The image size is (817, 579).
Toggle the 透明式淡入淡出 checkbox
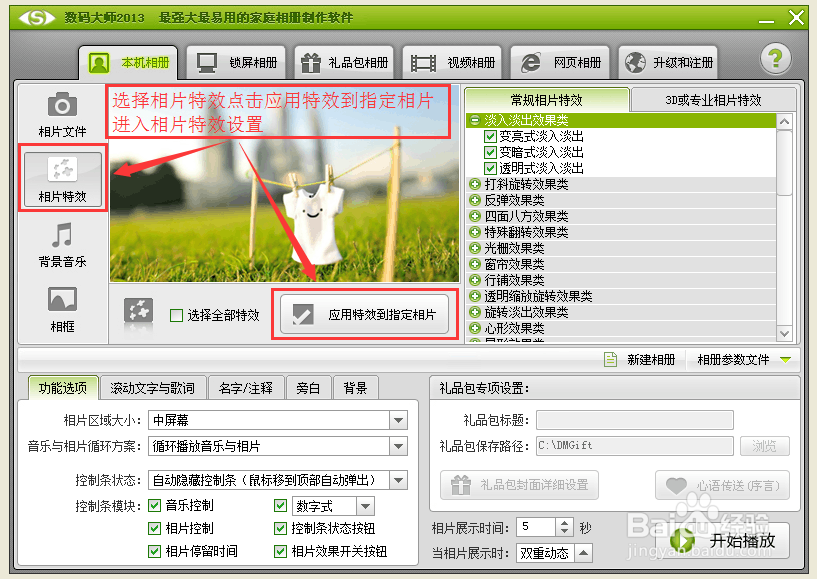tap(490, 168)
